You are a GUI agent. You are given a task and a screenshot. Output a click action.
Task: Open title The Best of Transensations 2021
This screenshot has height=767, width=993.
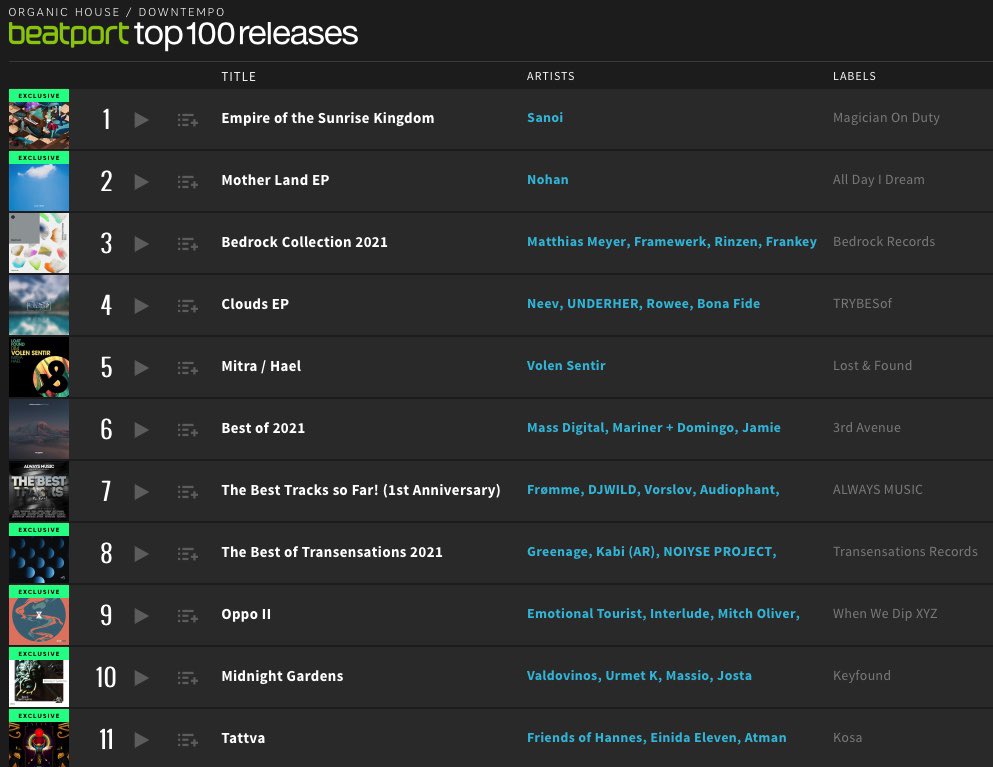332,552
